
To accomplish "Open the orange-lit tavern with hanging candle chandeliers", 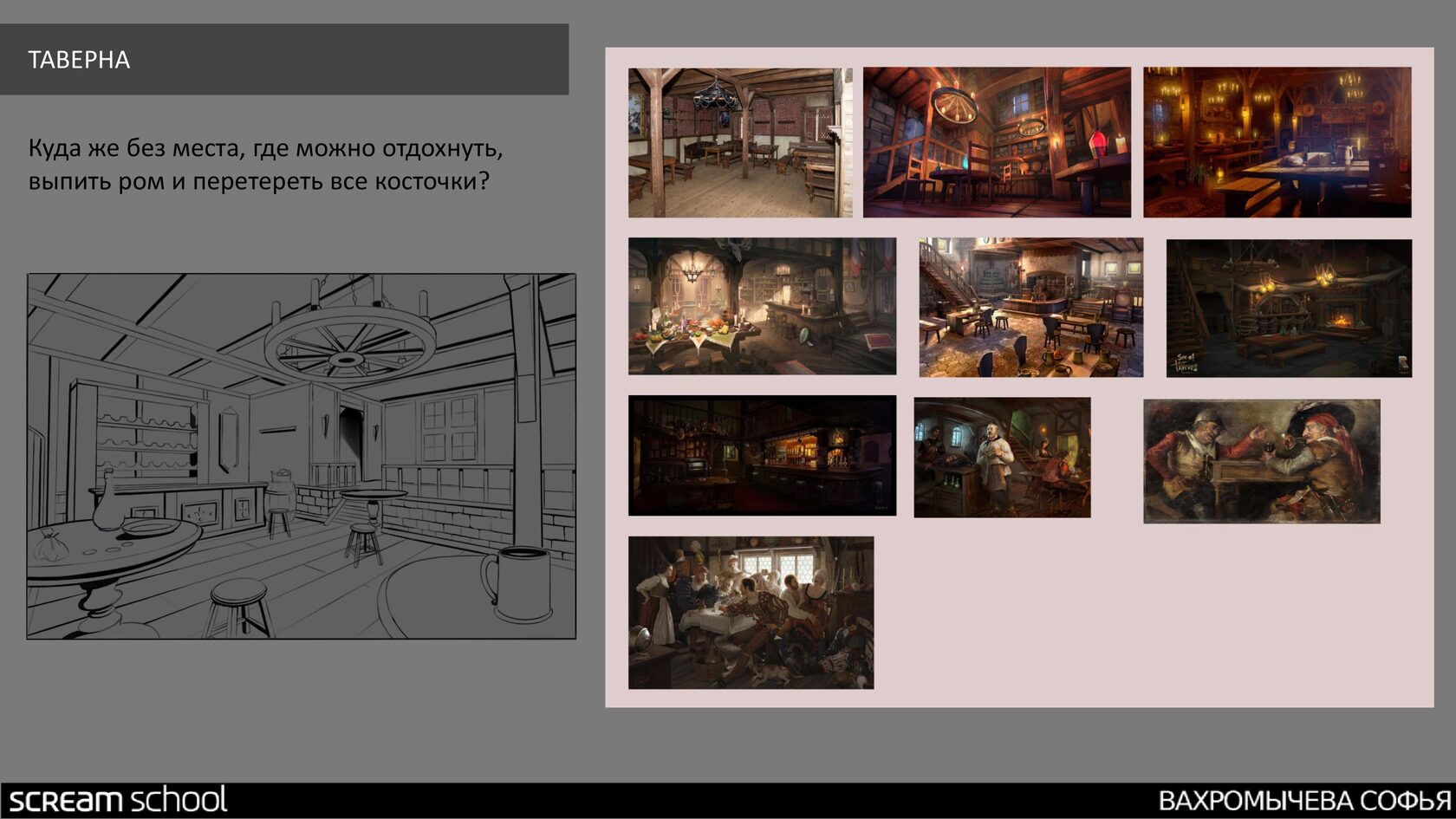I will 1277,142.
